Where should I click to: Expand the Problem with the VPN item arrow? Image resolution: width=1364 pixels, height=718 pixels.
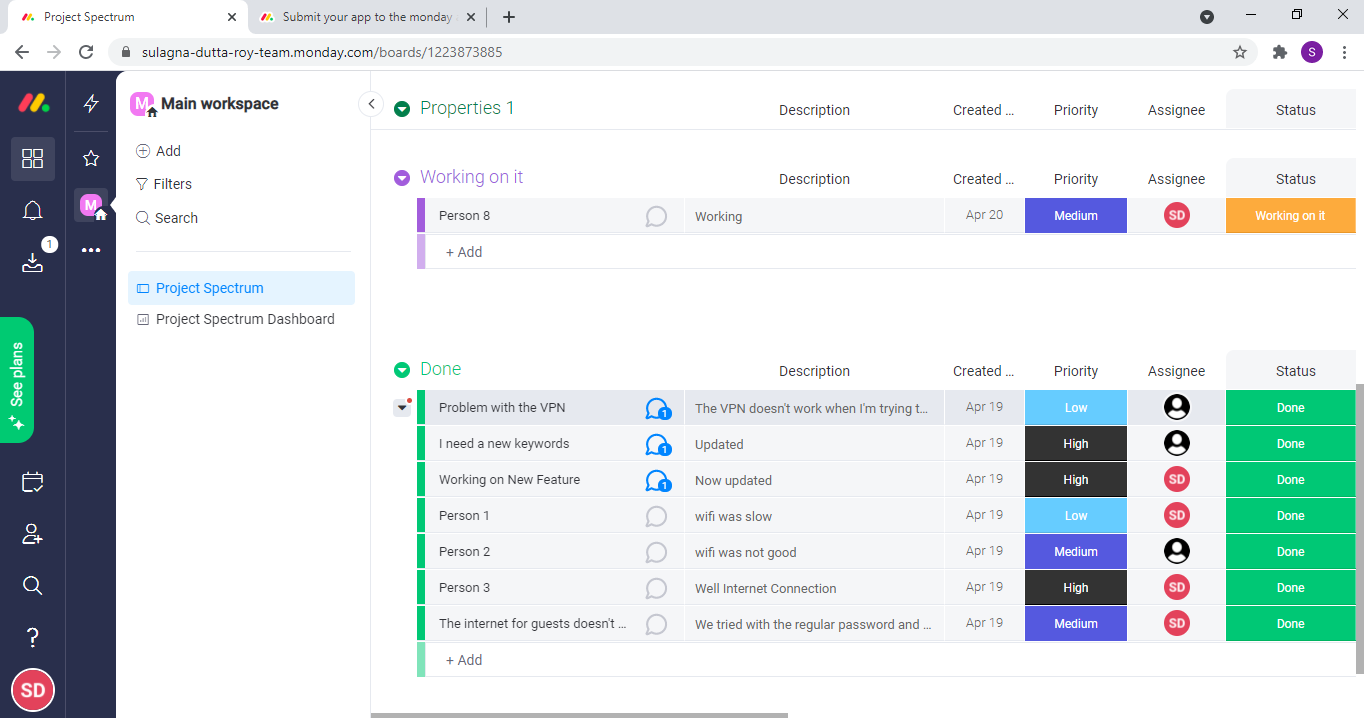[x=403, y=406]
